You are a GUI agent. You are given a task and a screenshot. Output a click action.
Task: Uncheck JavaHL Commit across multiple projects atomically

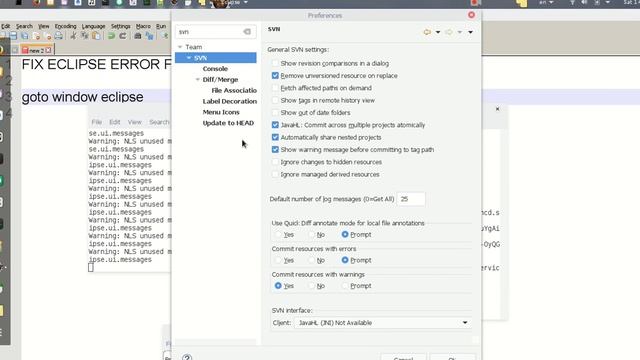pos(275,125)
